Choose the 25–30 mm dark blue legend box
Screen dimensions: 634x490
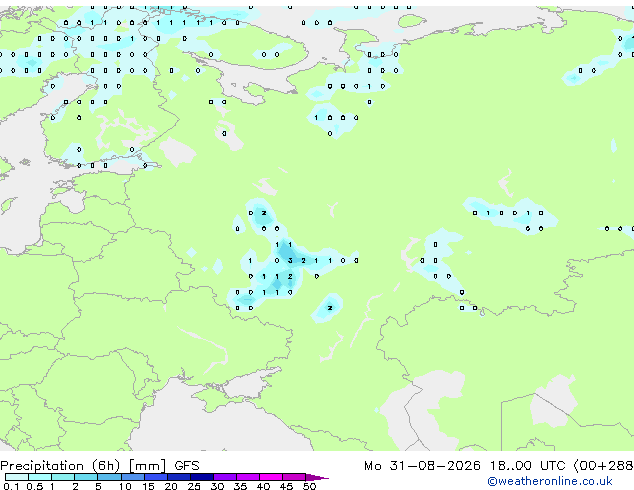coord(201,477)
